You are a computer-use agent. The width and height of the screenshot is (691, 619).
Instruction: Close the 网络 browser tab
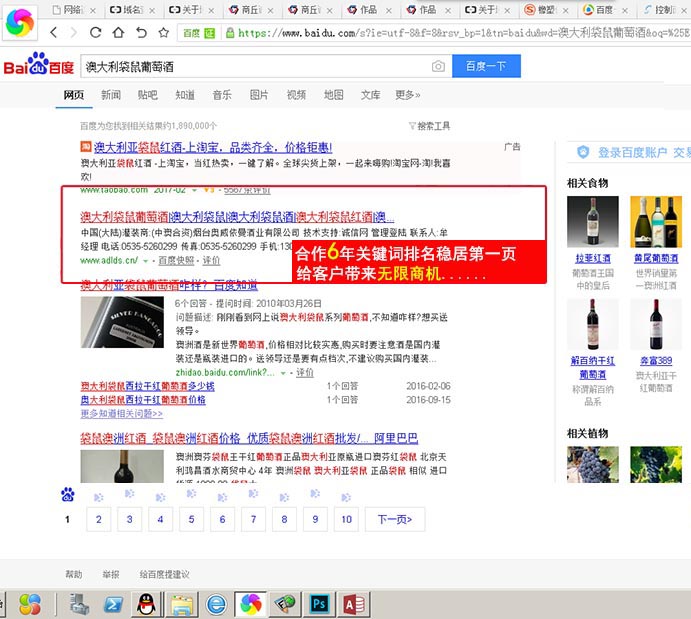pos(93,10)
